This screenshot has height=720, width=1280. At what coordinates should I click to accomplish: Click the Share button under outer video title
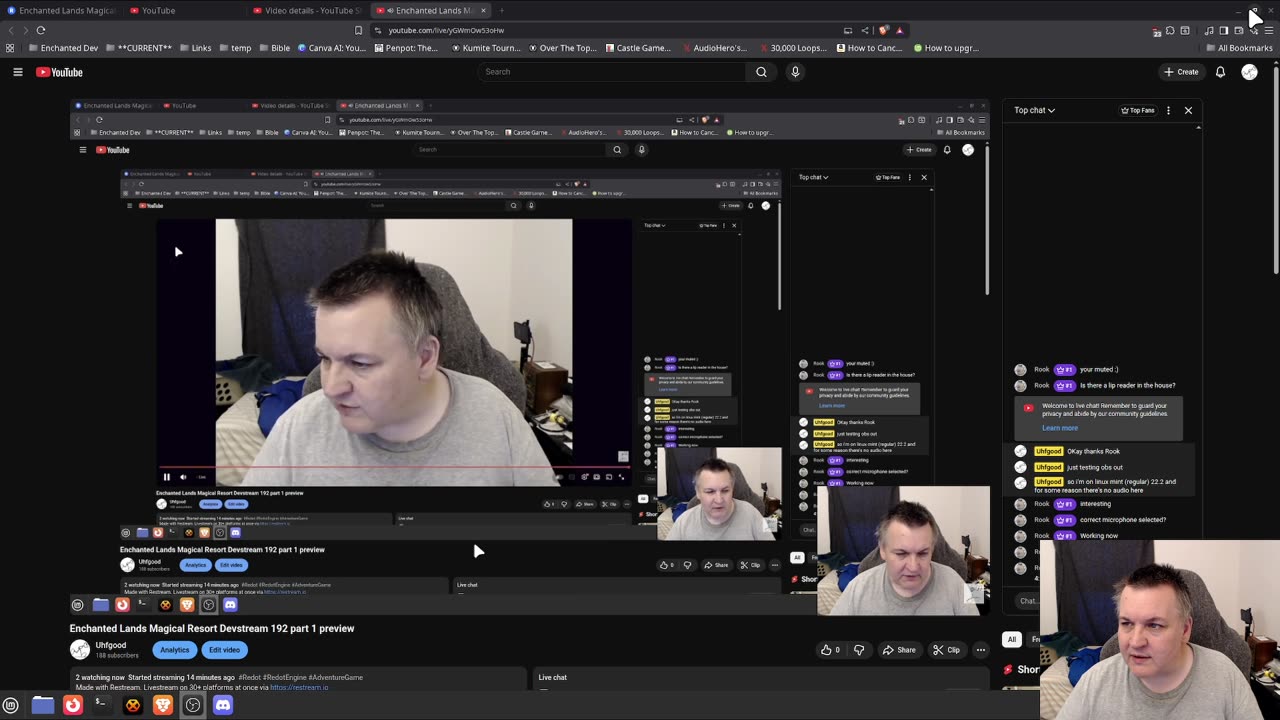(x=898, y=650)
